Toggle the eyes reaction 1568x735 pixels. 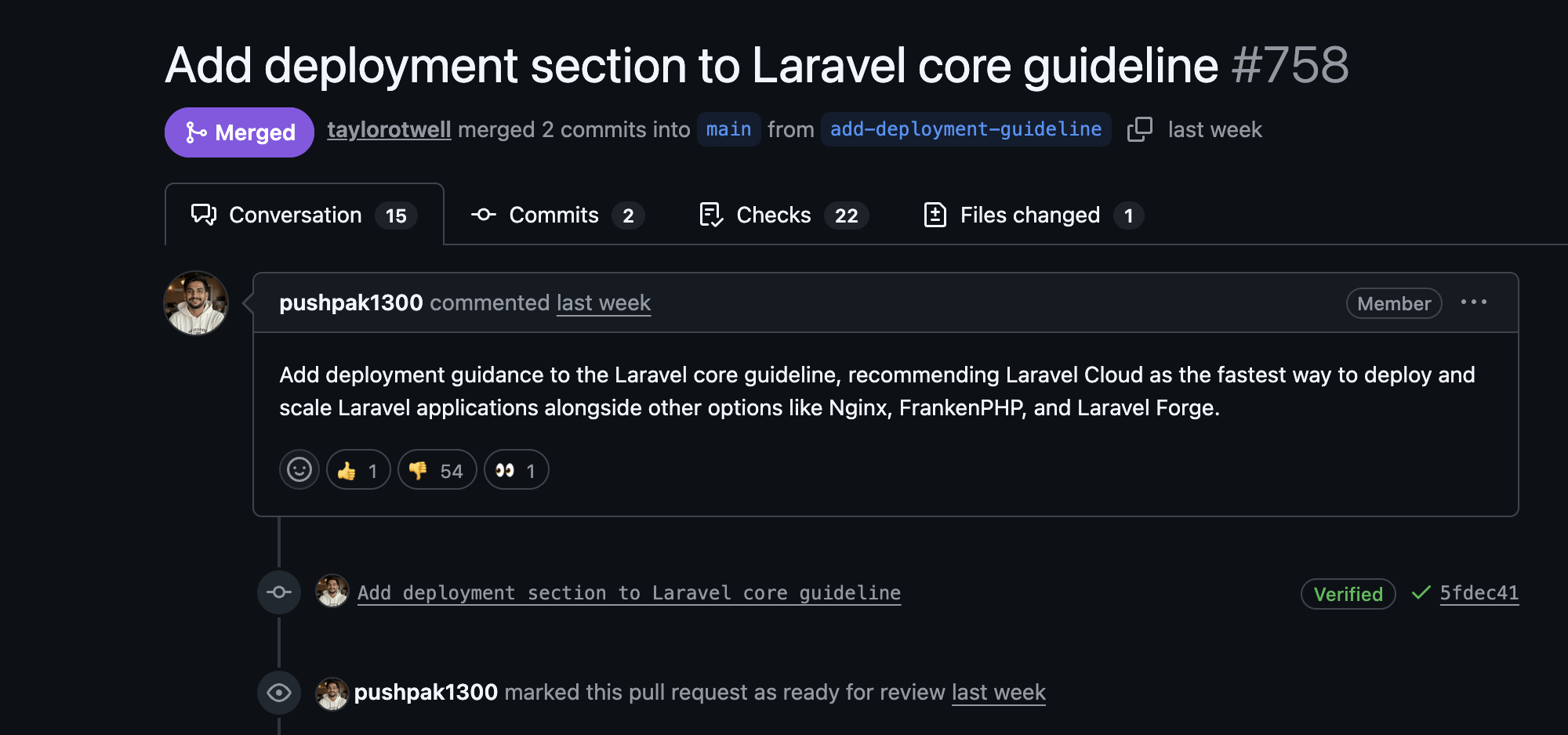pos(517,469)
